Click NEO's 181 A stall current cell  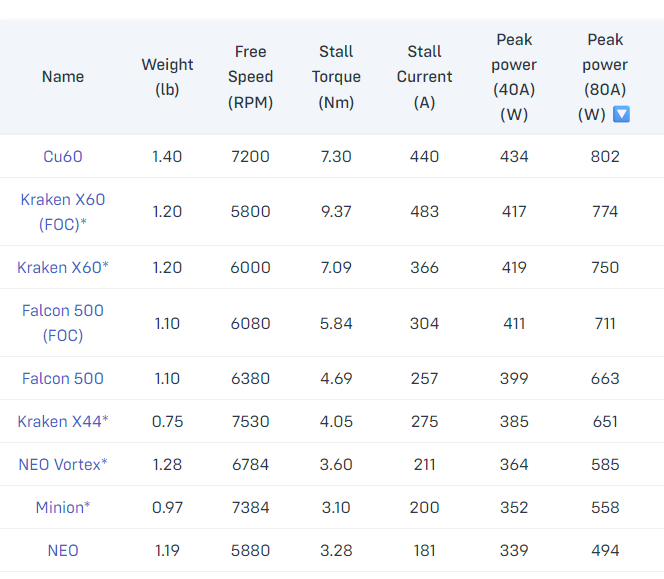point(424,551)
